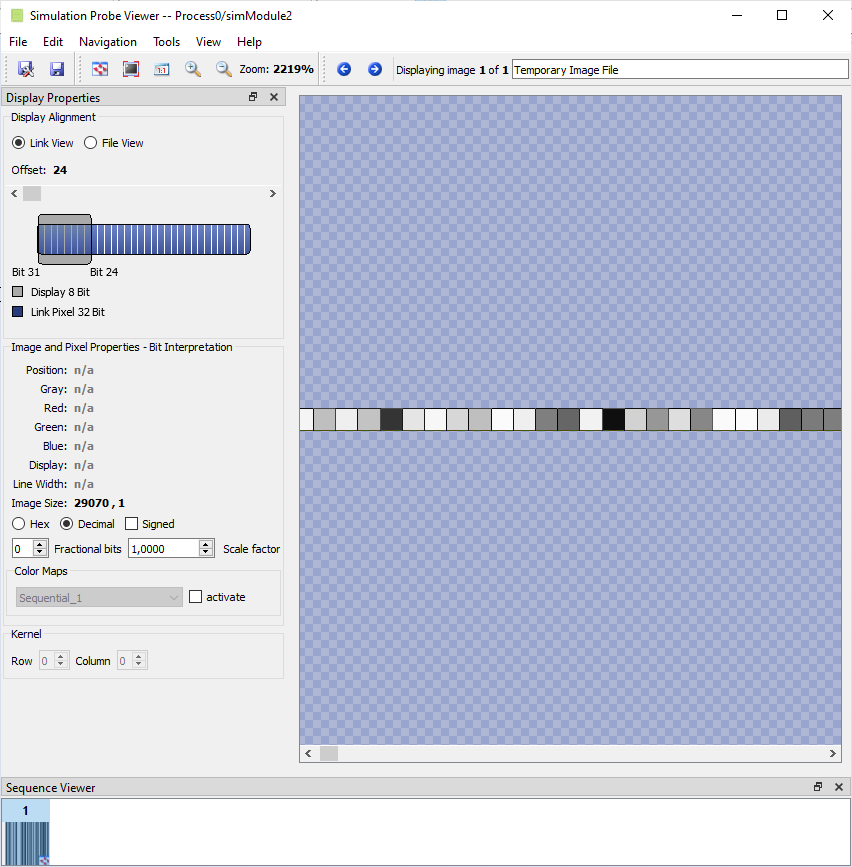The height and width of the screenshot is (867, 852).
Task: Reset zoom with the 1:1 icon
Action: pos(162,69)
